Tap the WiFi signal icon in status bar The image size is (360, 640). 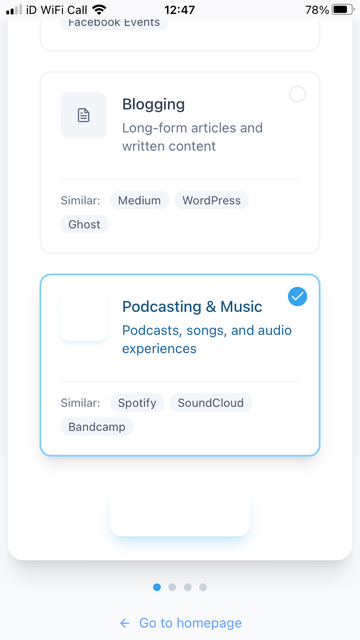pos(99,9)
